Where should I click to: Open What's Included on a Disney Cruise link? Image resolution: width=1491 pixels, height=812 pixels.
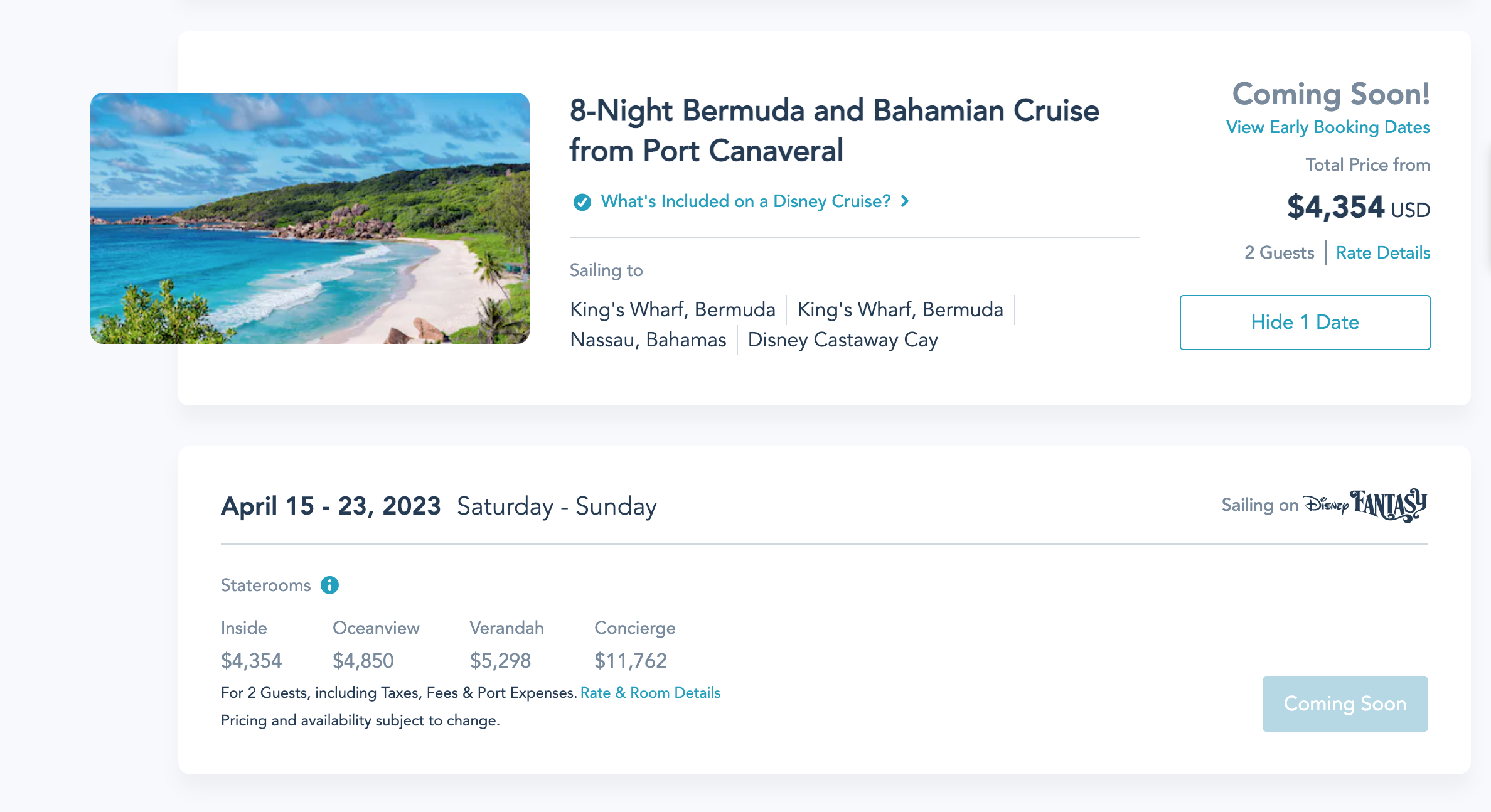(745, 201)
